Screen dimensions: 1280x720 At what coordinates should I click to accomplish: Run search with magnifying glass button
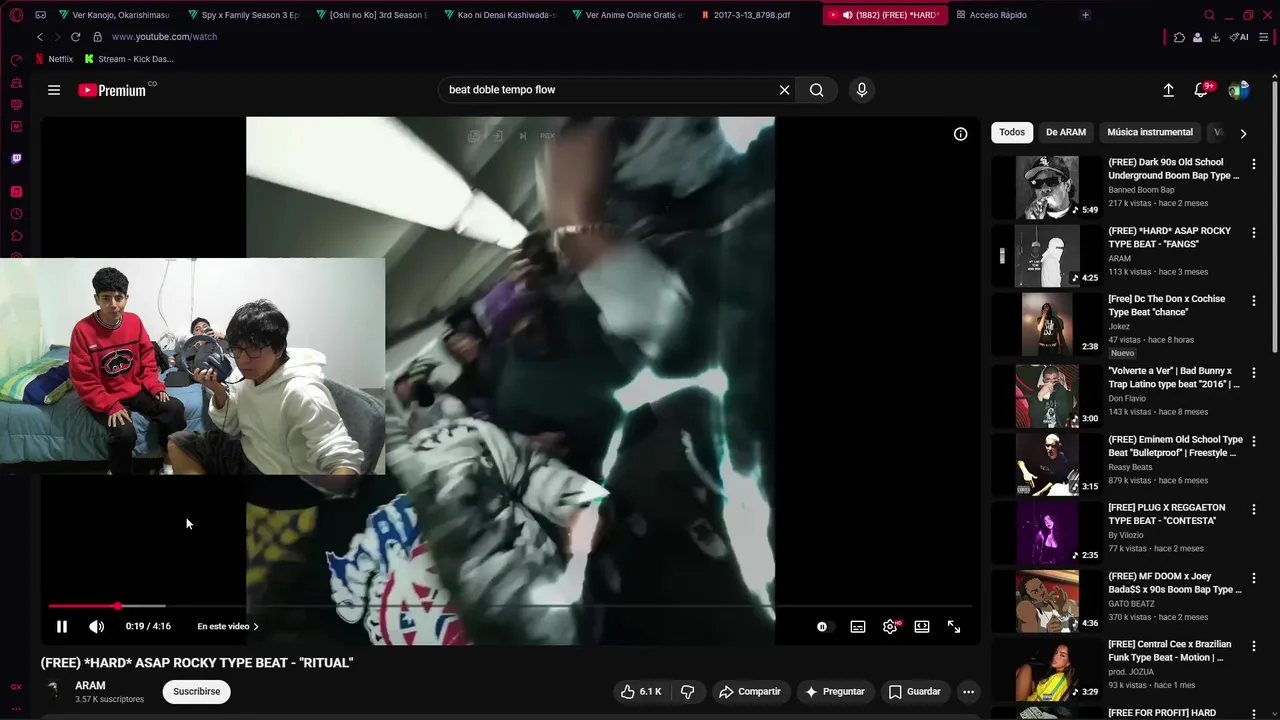(x=817, y=90)
